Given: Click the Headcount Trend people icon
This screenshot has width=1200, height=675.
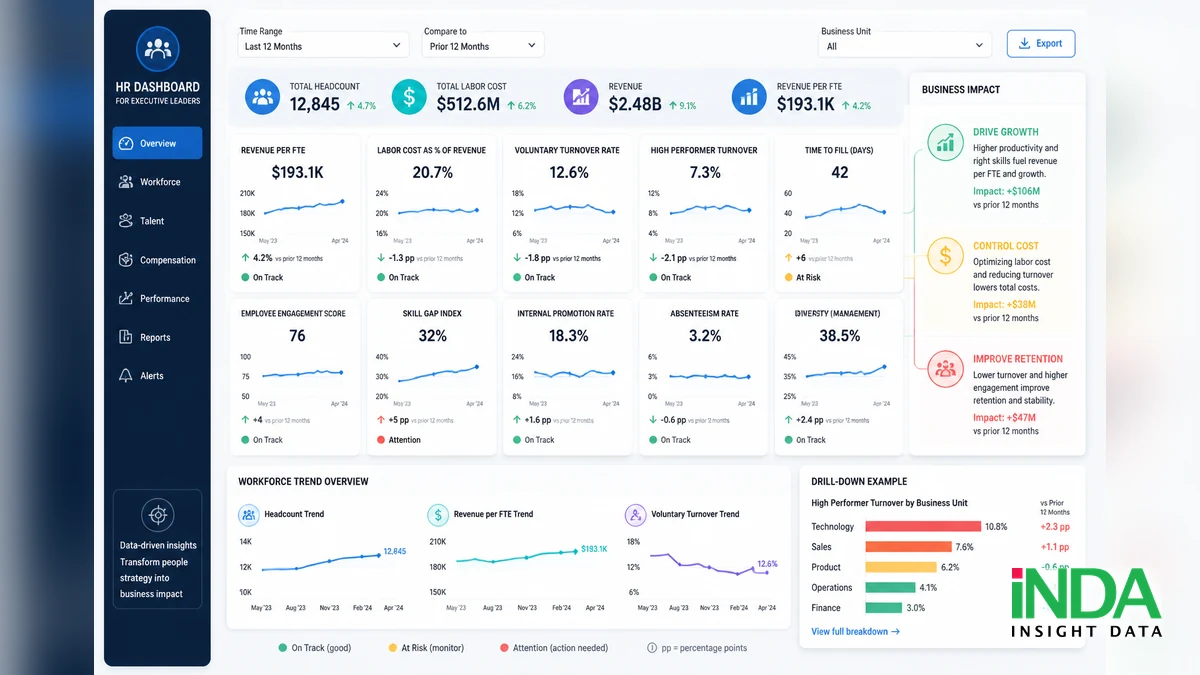Looking at the screenshot, I should click(x=249, y=515).
